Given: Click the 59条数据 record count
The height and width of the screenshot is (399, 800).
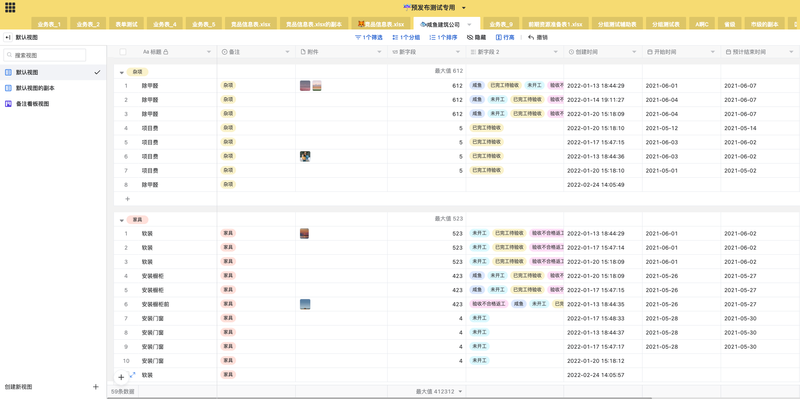Looking at the screenshot, I should pos(122,391).
